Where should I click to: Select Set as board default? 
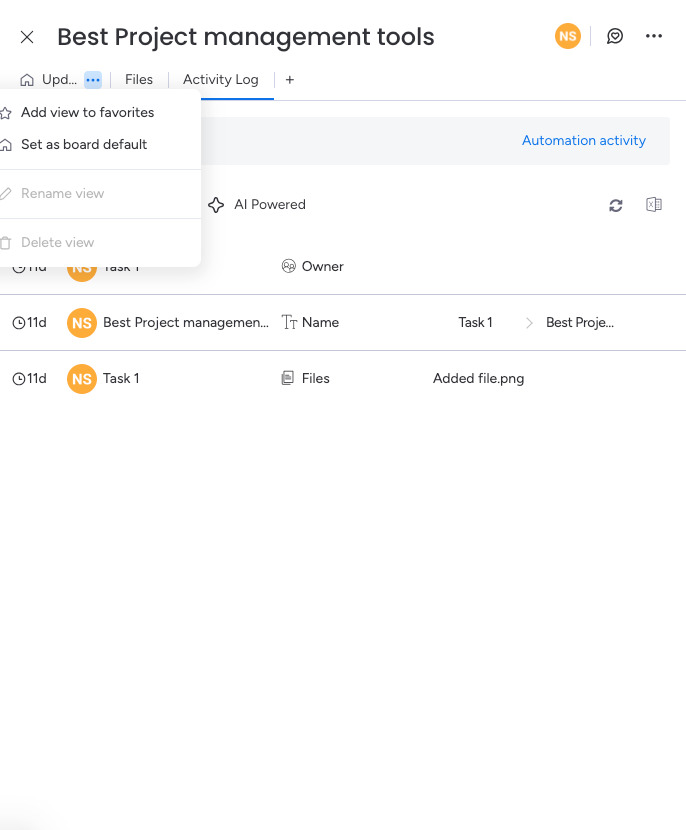coord(85,145)
